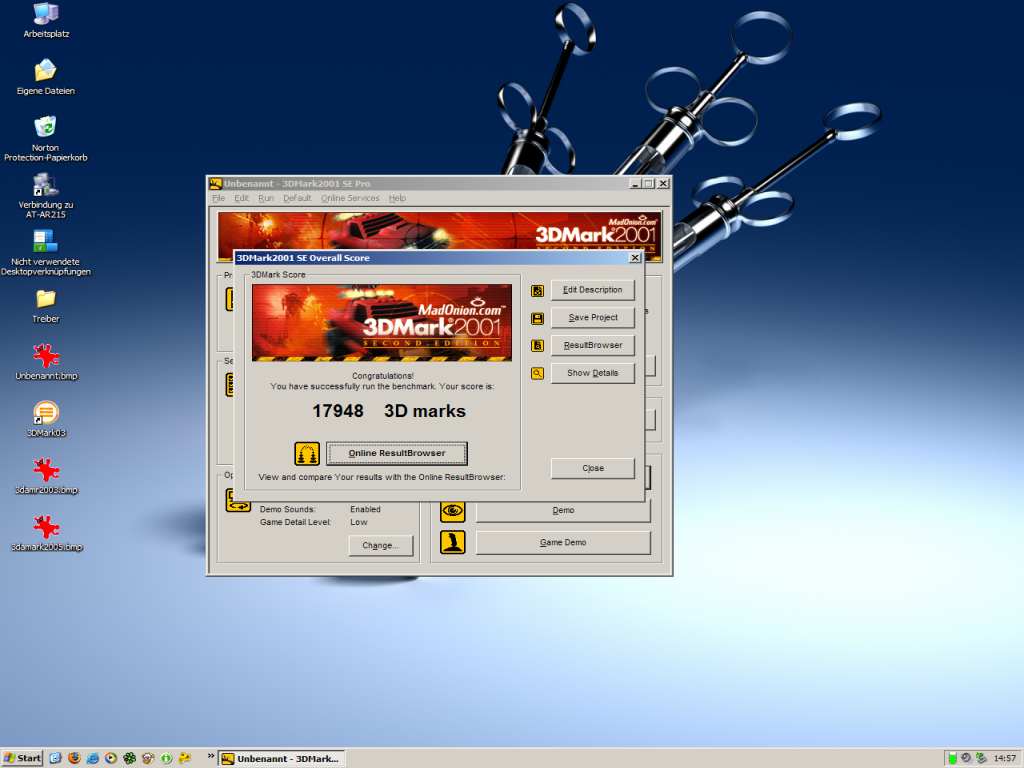The image size is (1024, 768).
Task: Select the Eigene Dateien desktop icon
Action: pos(46,71)
